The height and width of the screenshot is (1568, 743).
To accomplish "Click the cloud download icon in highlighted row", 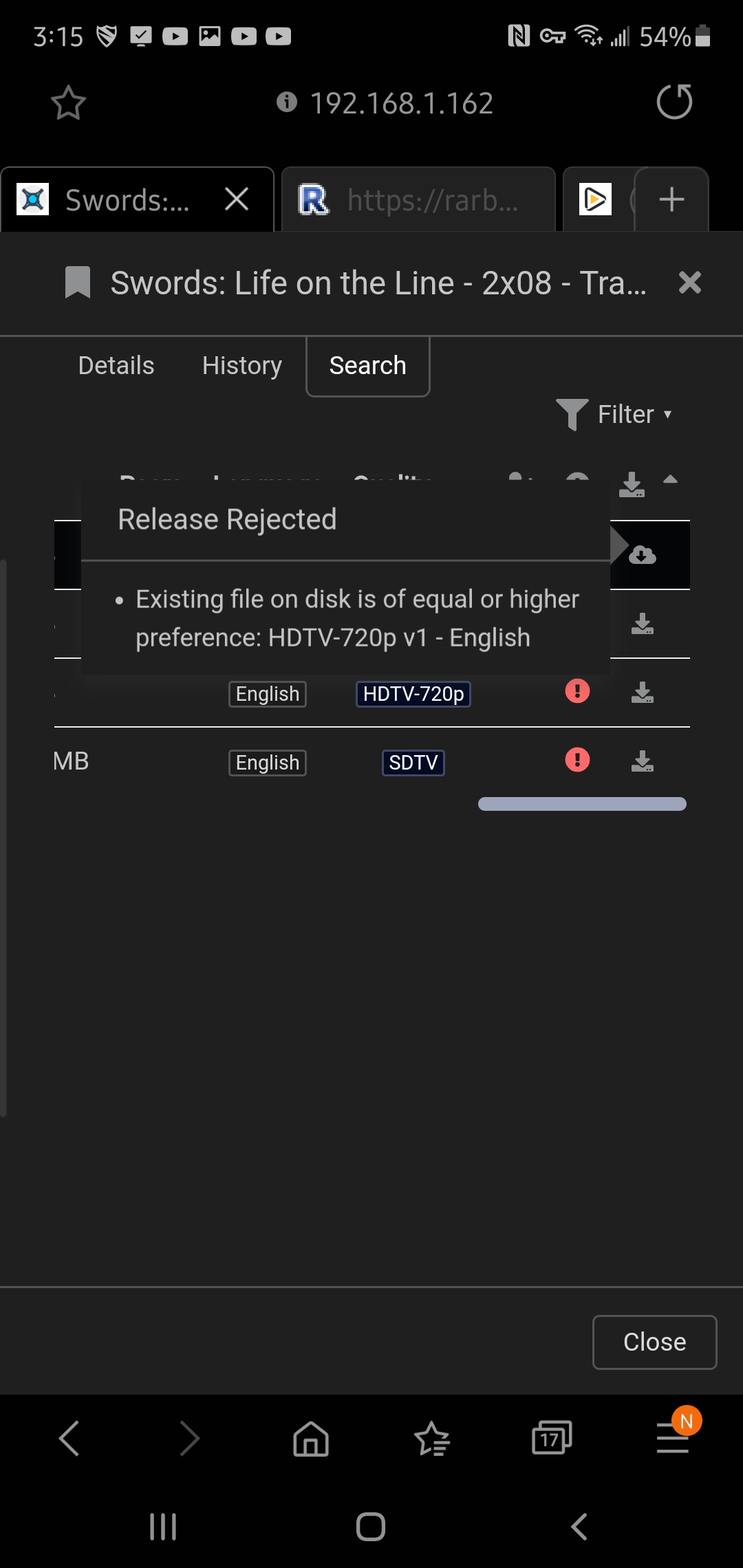I will pyautogui.click(x=643, y=555).
